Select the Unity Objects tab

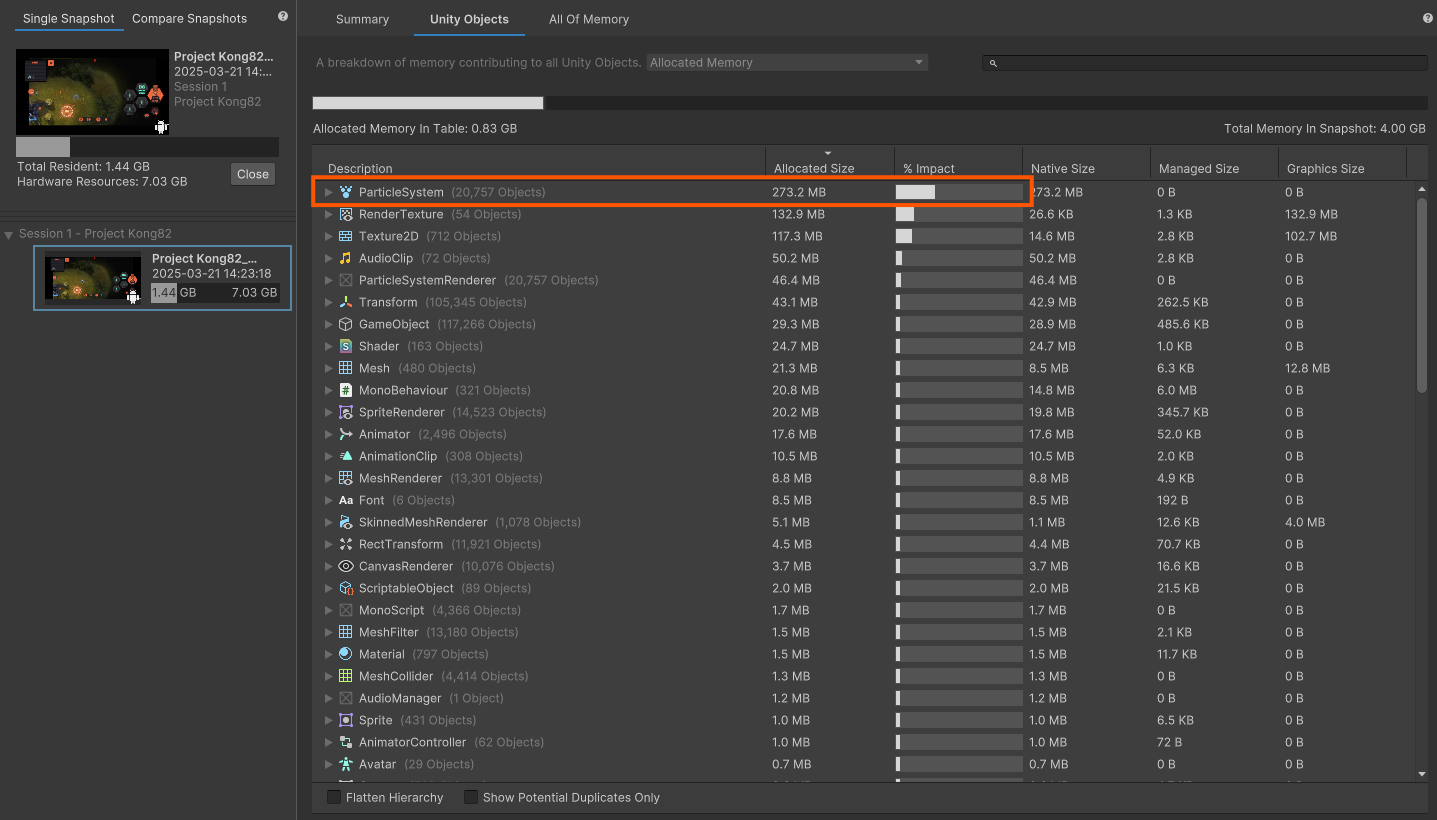(469, 19)
